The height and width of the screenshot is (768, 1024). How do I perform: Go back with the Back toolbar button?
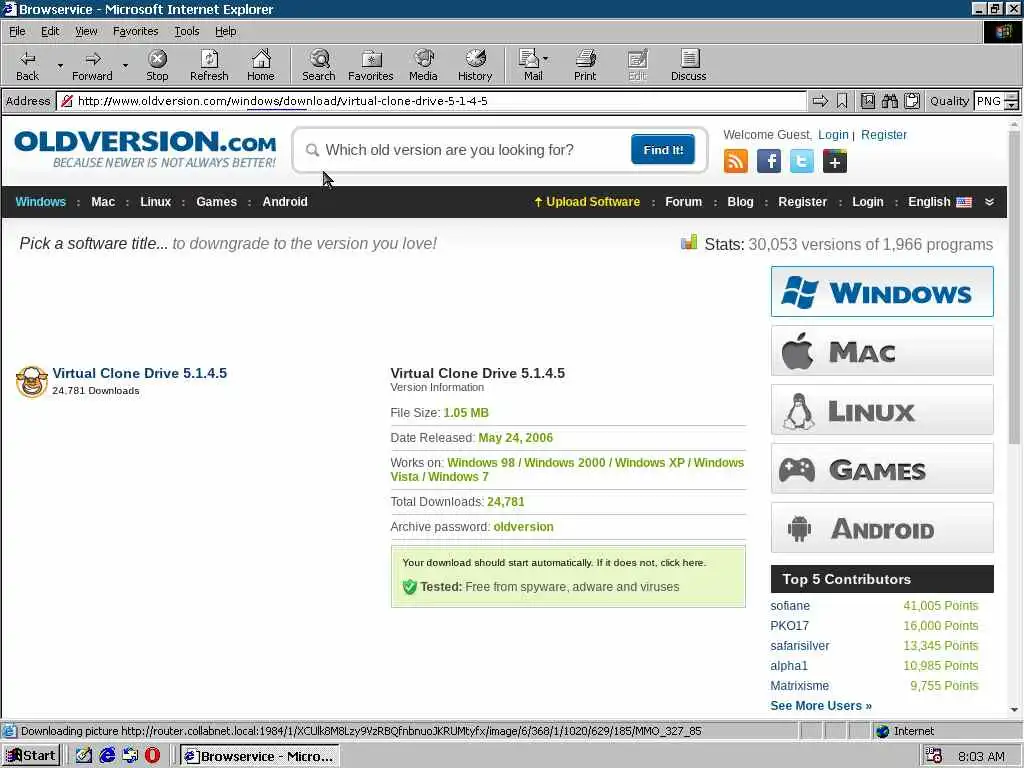(27, 65)
